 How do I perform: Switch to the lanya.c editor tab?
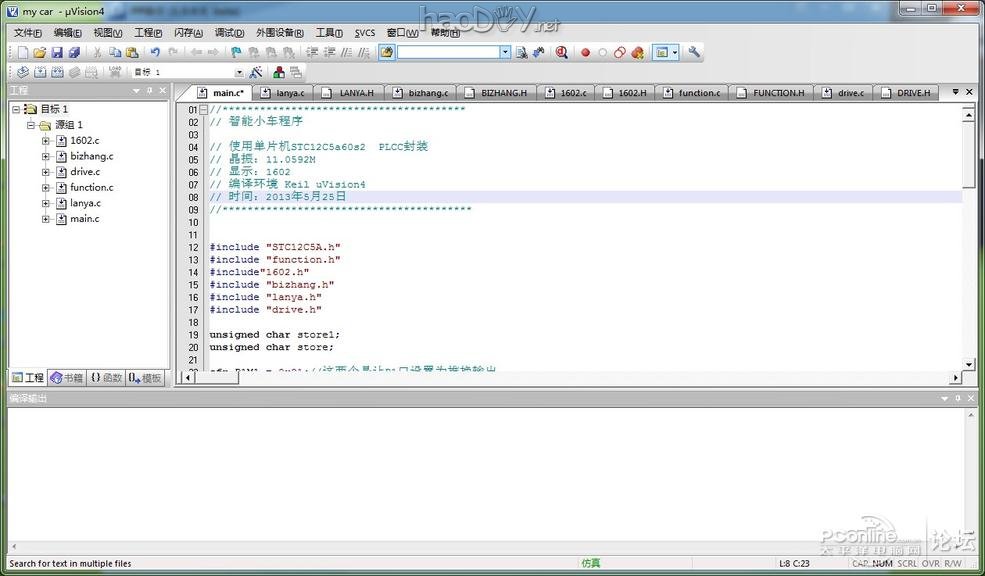point(289,93)
